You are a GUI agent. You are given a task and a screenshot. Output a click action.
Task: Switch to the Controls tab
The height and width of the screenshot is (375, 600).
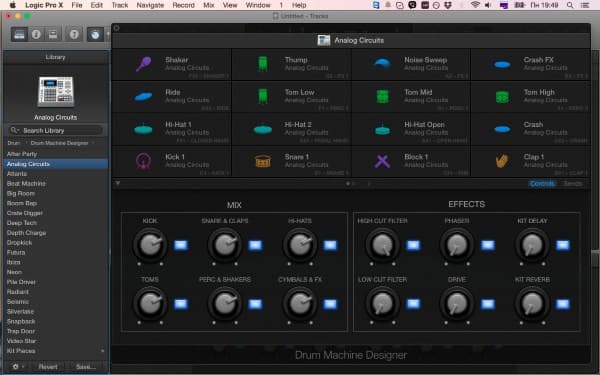(x=543, y=184)
